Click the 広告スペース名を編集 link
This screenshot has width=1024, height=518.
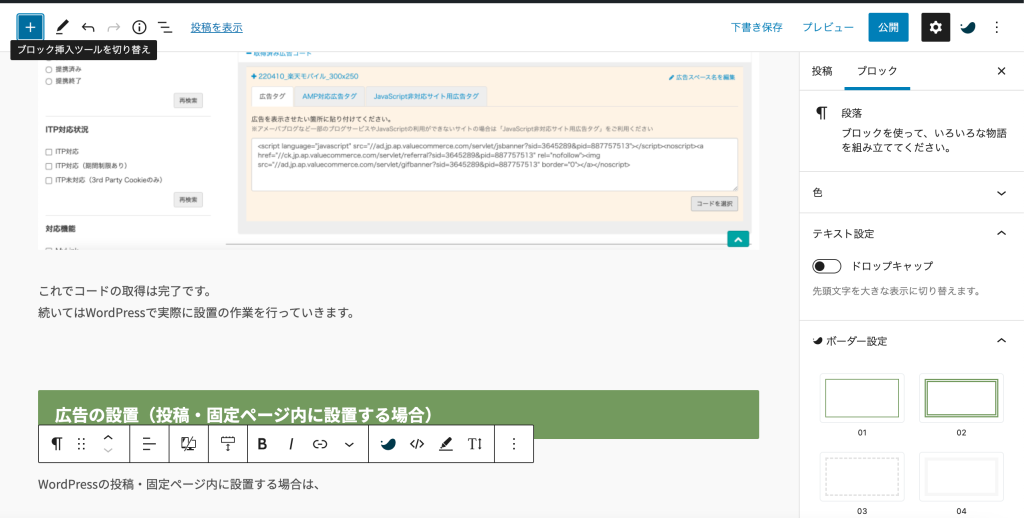coord(702,77)
